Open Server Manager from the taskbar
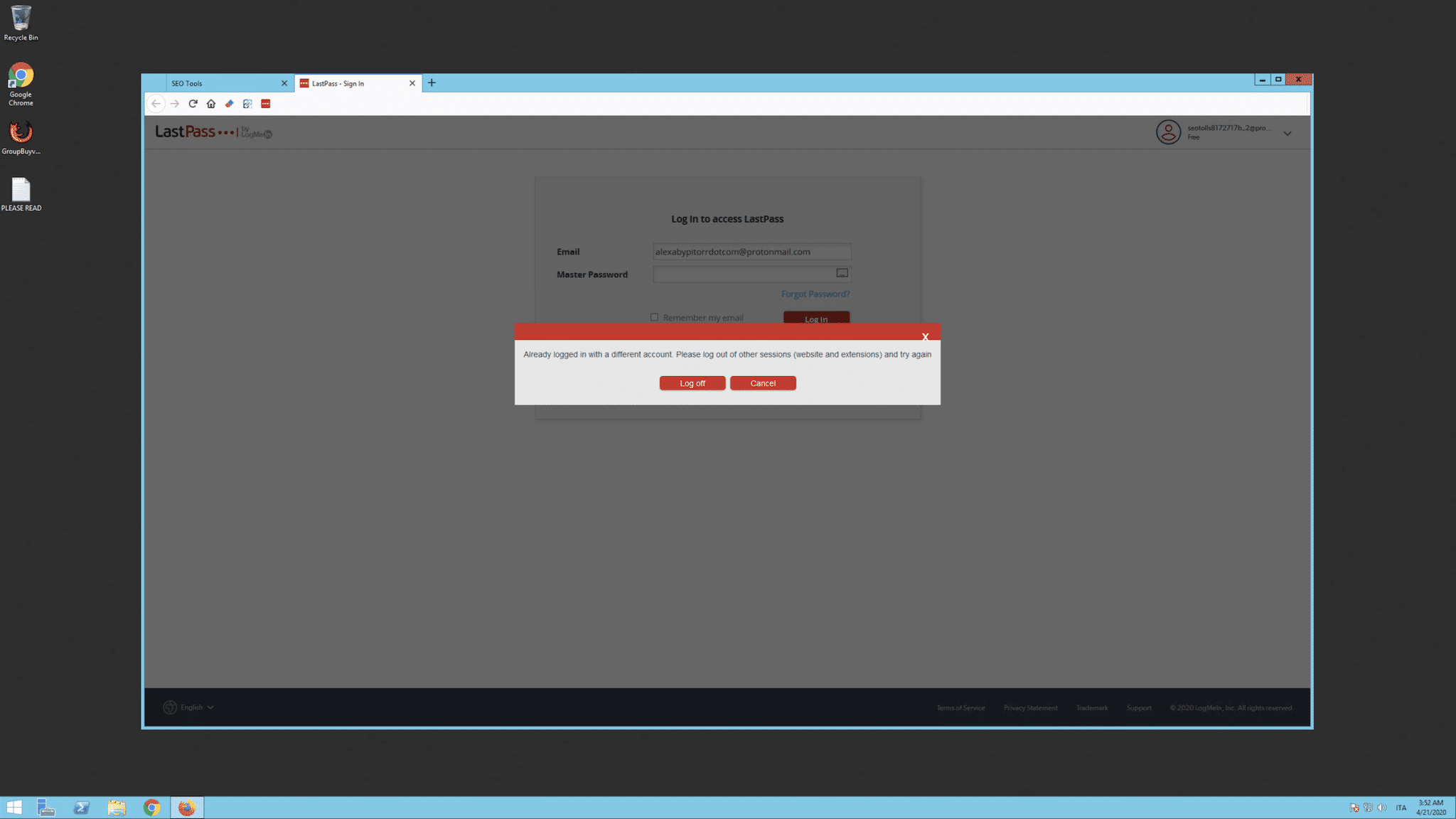Image resolution: width=1456 pixels, height=819 pixels. (46, 808)
